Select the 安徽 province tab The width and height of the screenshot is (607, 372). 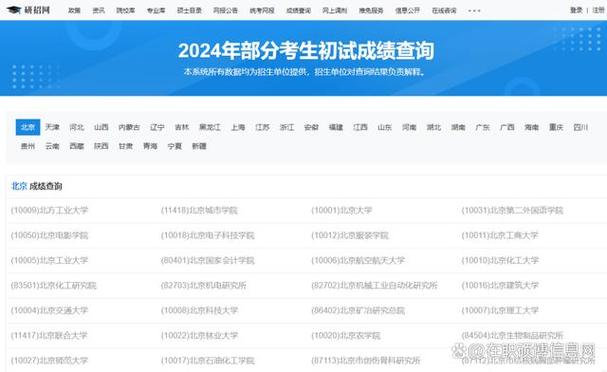[x=311, y=127]
